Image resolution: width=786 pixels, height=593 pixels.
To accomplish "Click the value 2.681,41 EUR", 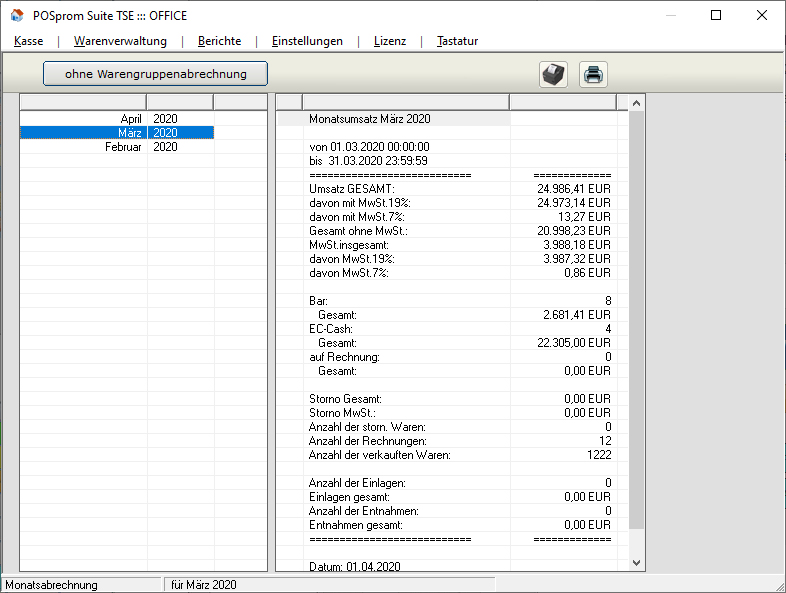I will click(577, 315).
